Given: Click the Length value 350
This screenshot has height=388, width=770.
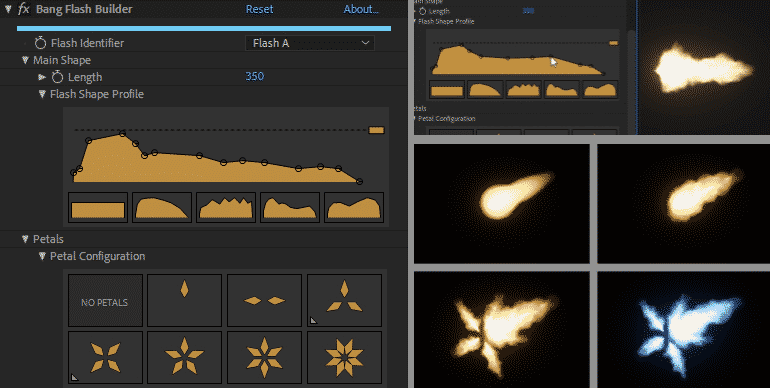Looking at the screenshot, I should click(254, 76).
